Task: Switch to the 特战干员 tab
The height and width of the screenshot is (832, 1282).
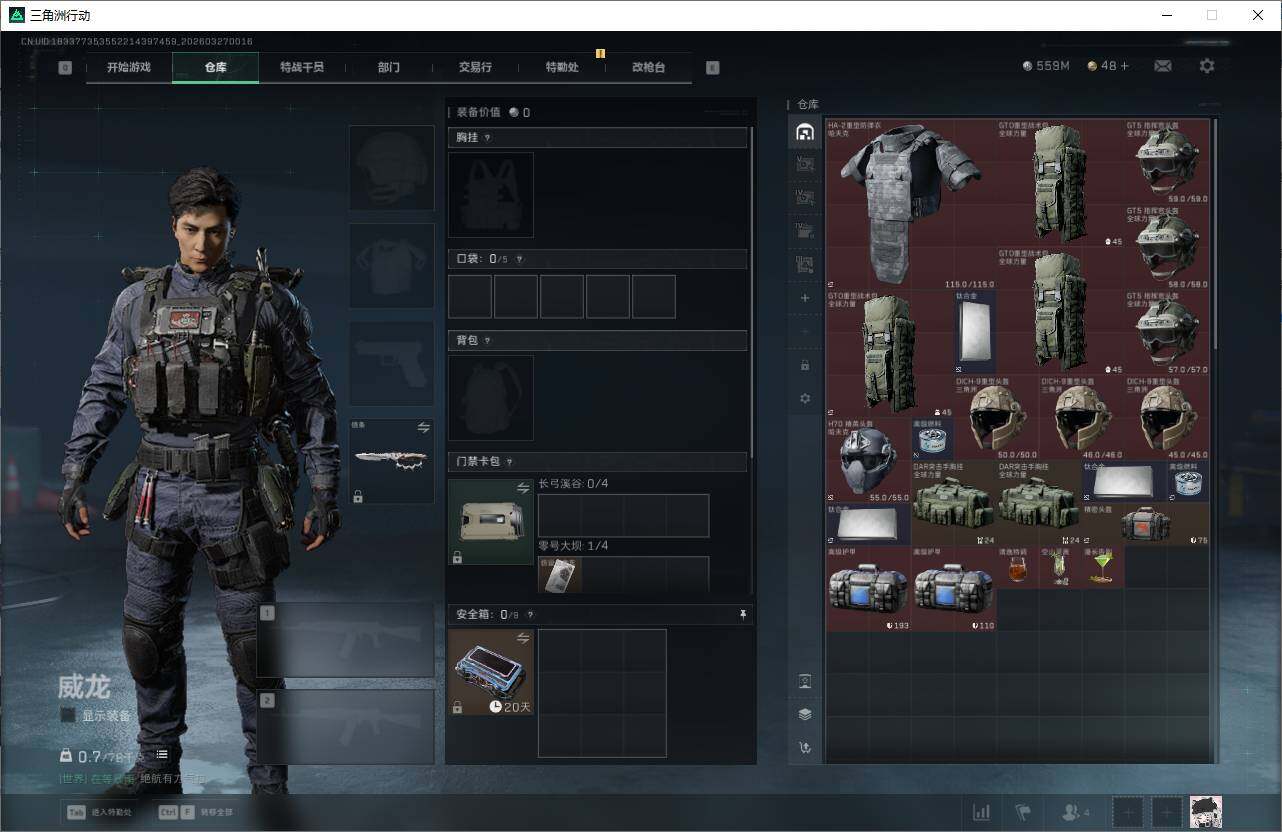Action: [x=302, y=67]
